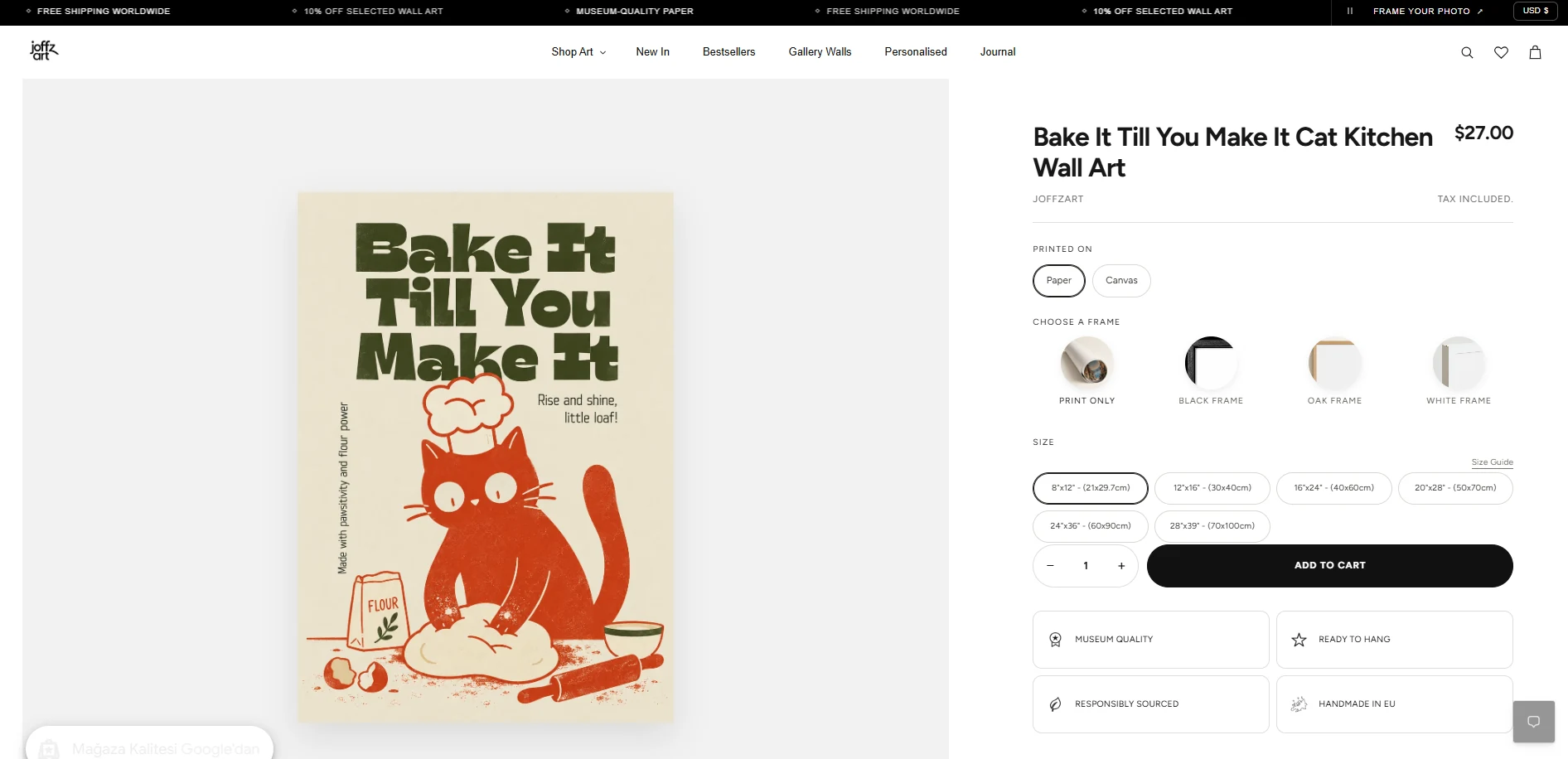This screenshot has width=1568, height=759.
Task: Click the cat poster product image
Action: click(x=486, y=457)
